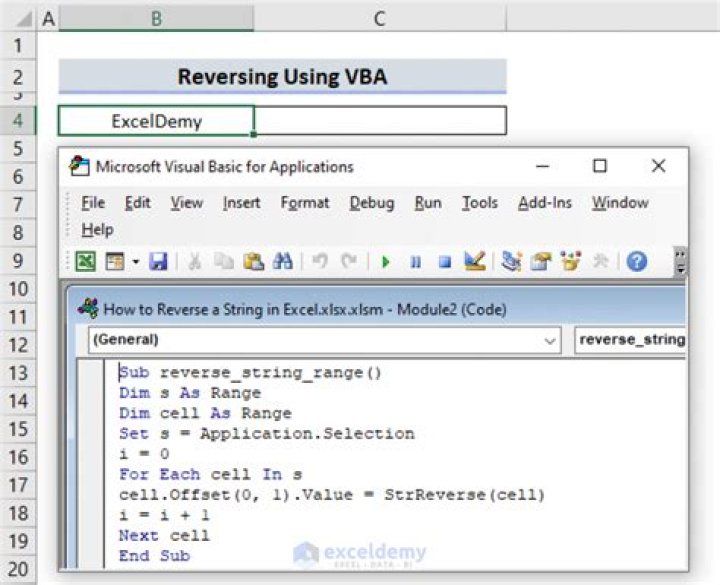
Task: Open Project Explorer icon
Action: 512,262
